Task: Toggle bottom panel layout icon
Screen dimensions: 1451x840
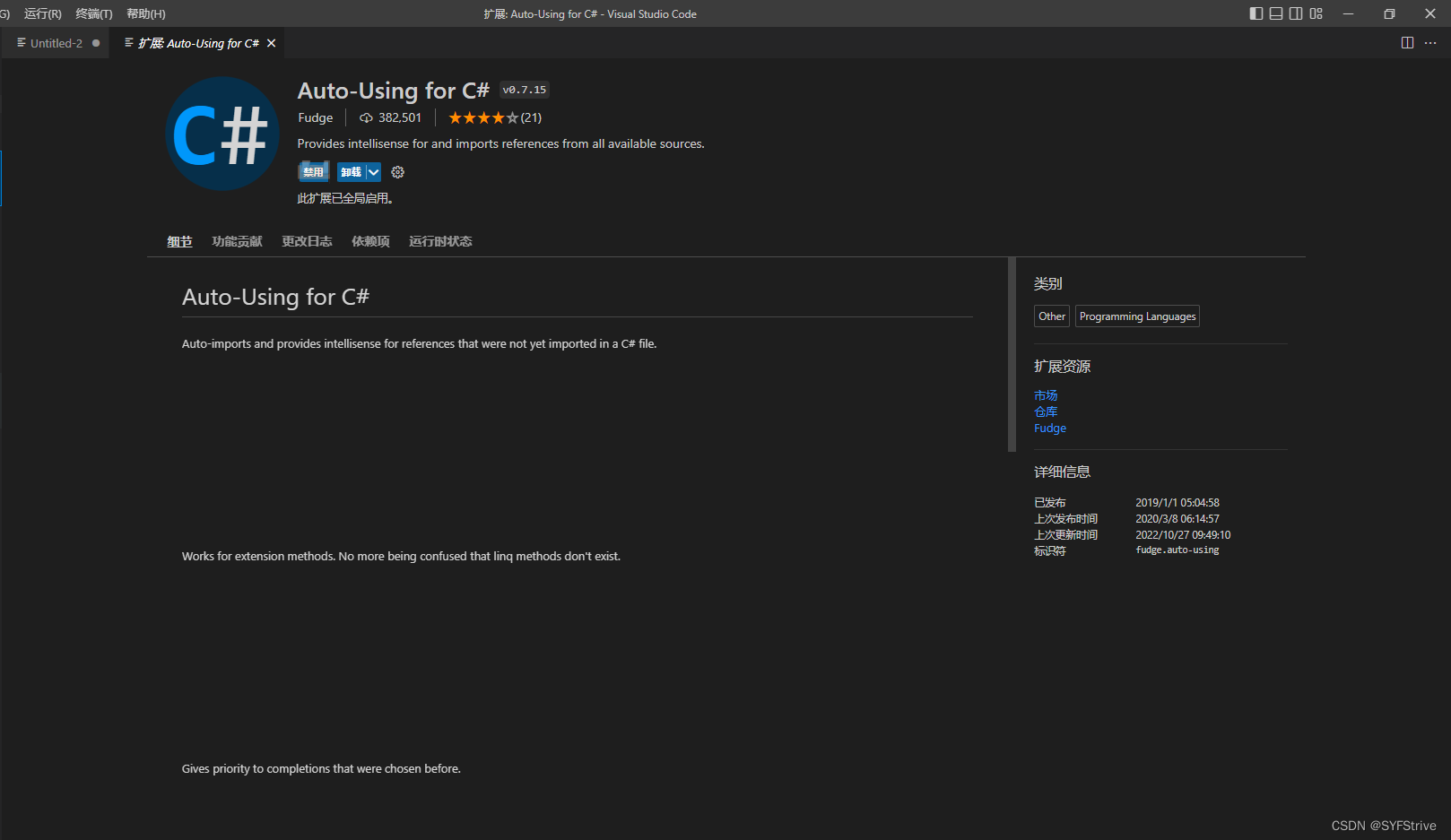Action: [x=1275, y=13]
